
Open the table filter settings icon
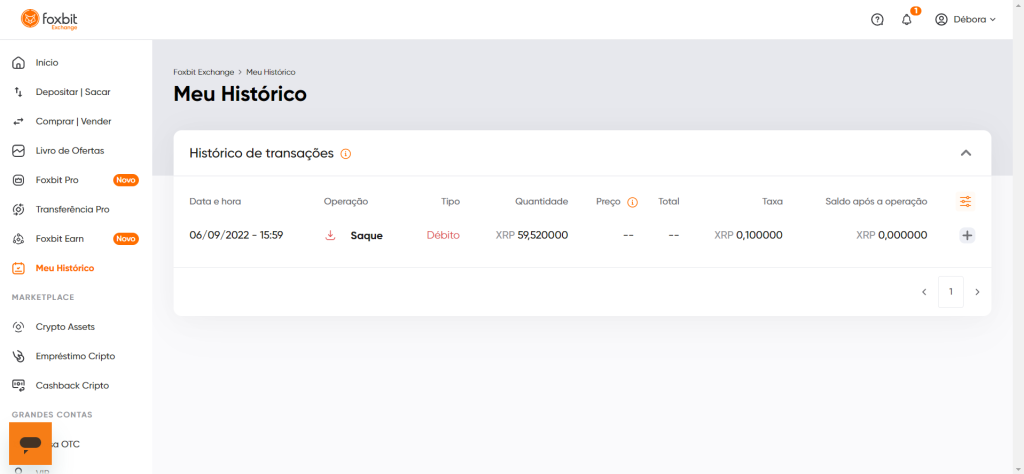[x=965, y=202]
